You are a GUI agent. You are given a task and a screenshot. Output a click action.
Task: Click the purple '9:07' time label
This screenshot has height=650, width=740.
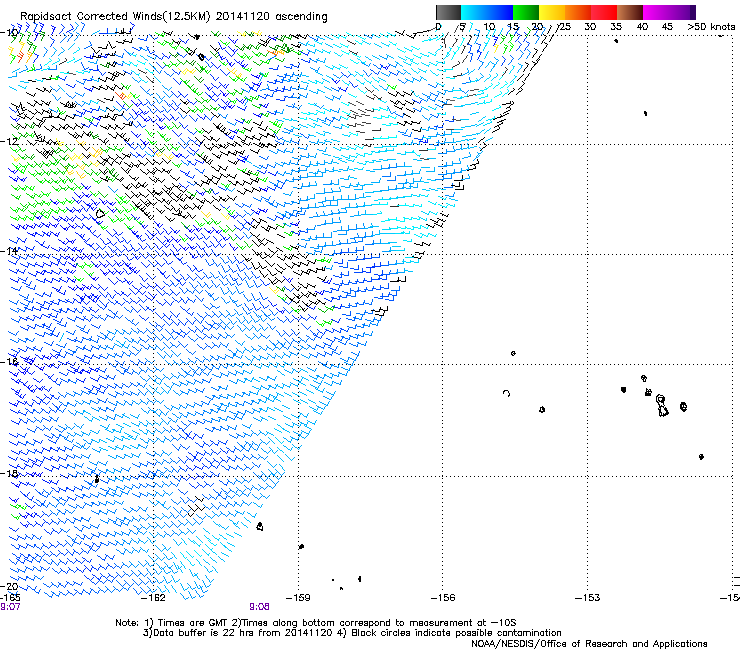10,607
